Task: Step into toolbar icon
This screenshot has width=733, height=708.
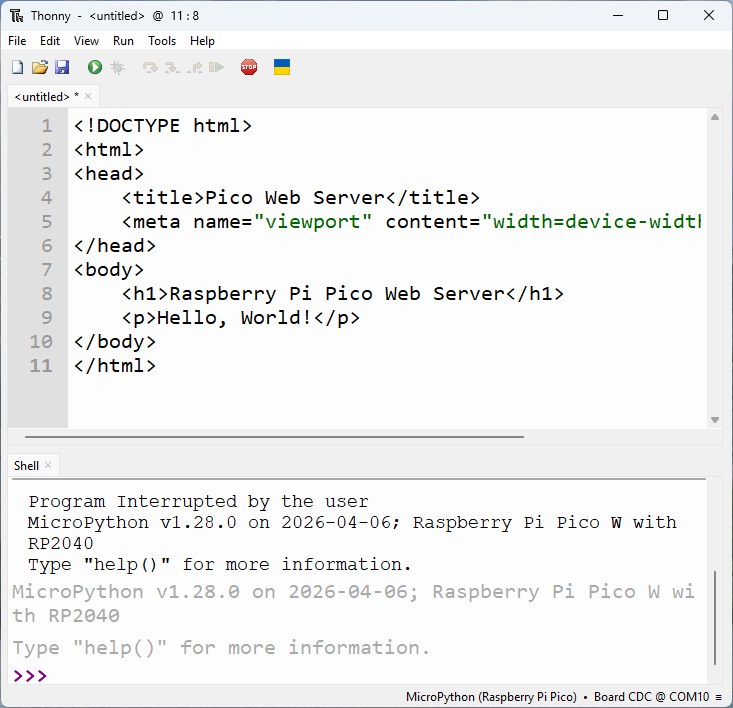Action: (x=172, y=68)
